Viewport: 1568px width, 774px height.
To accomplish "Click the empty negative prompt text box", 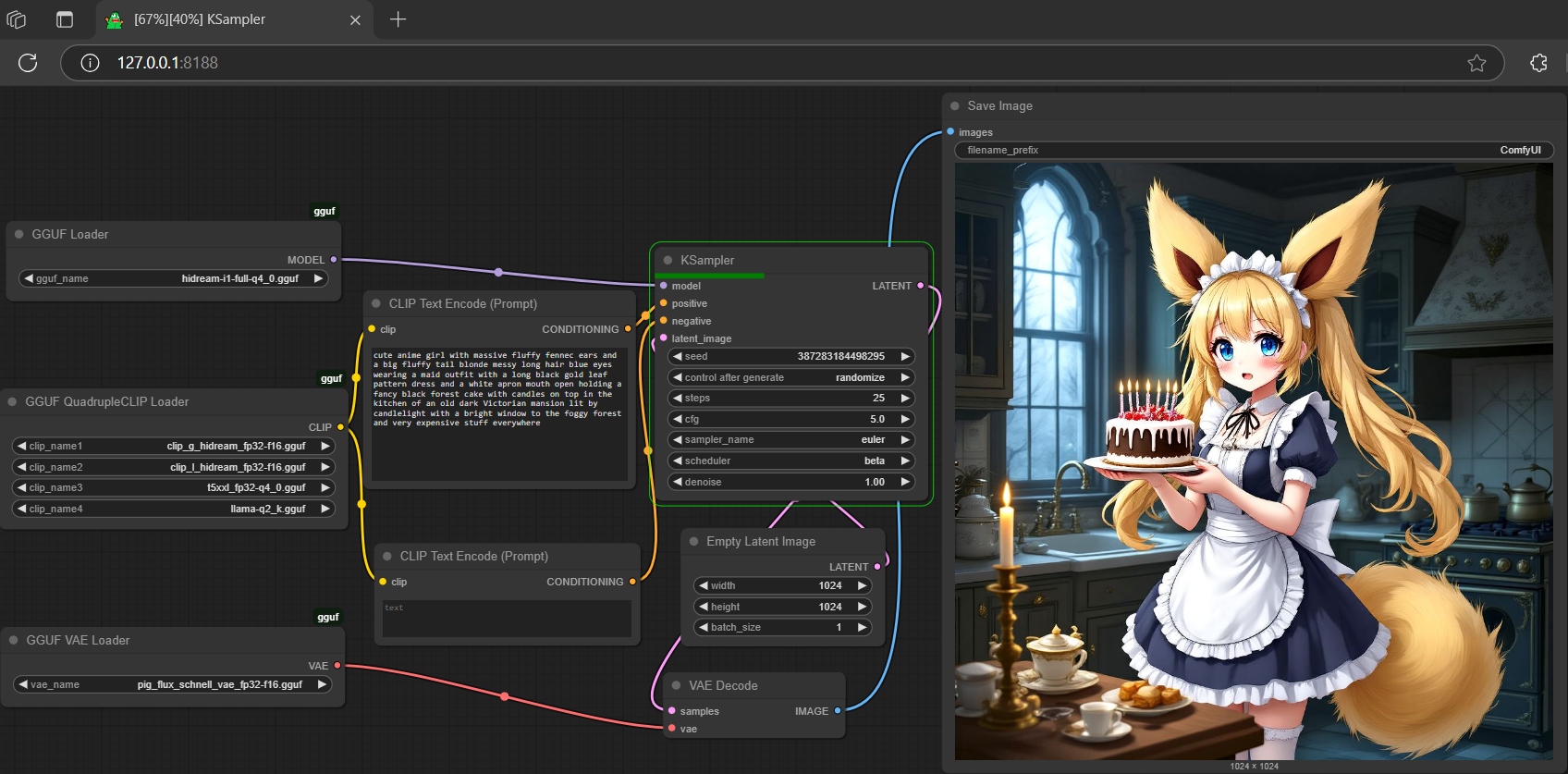I will (507, 619).
